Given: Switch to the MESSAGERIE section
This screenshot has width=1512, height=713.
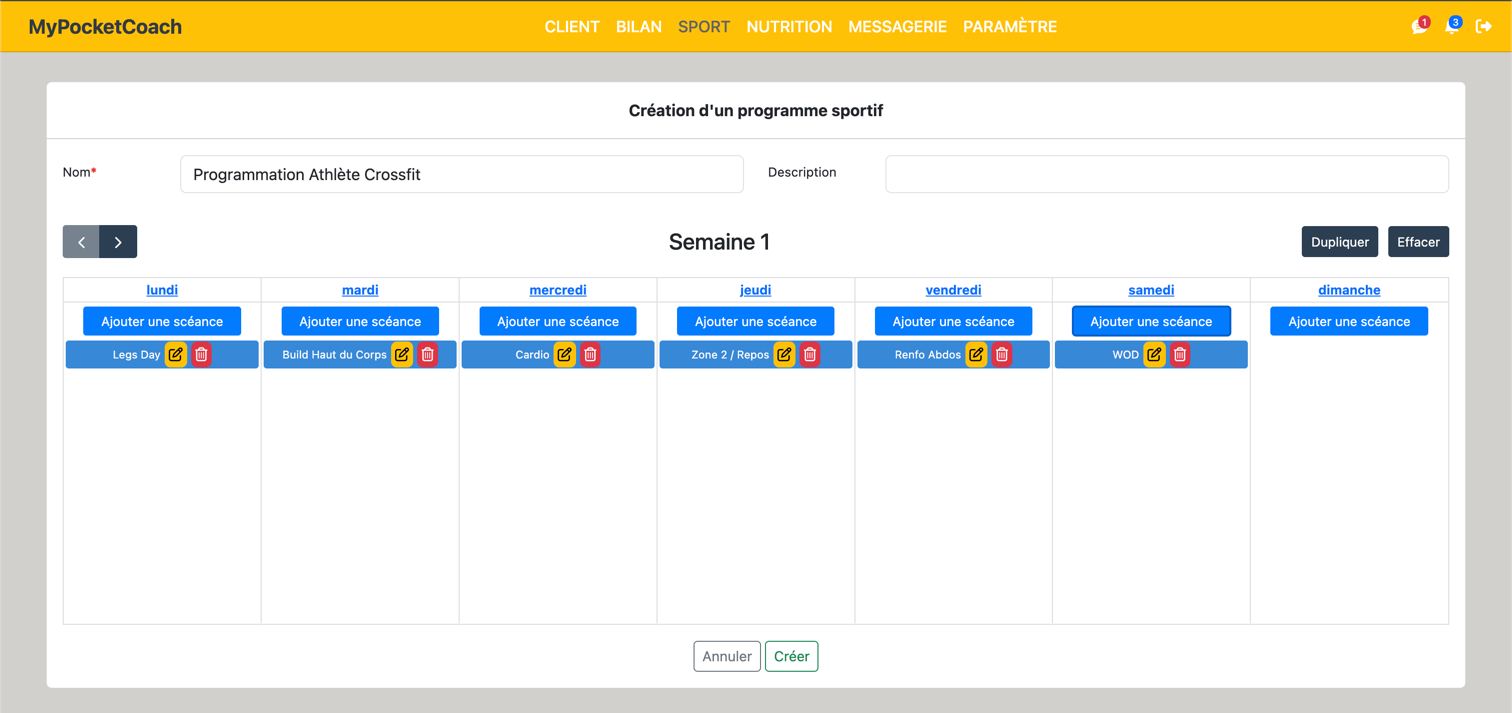Looking at the screenshot, I should coord(897,26).
